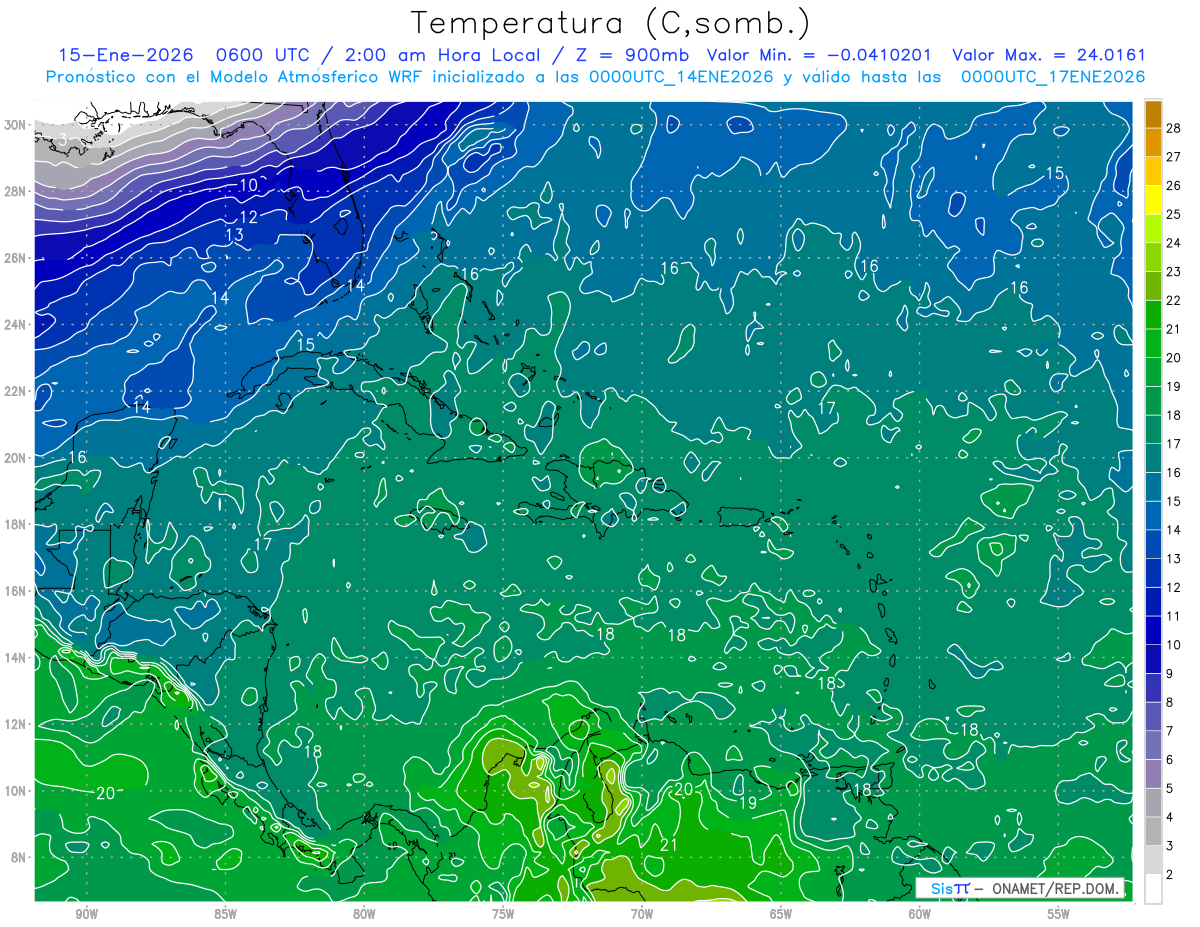Image resolution: width=1200 pixels, height=927 pixels.
Task: Click the lime legend swatch between 24 and 25
Action: point(1154,228)
